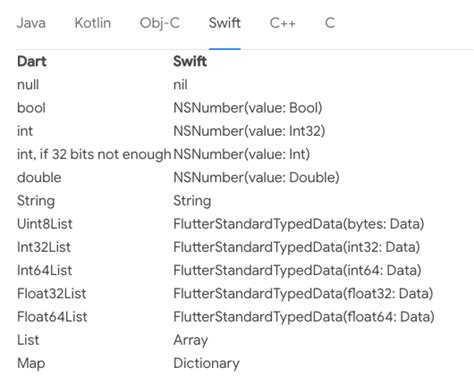Image resolution: width=474 pixels, height=384 pixels.
Task: Select FlutterStandardTypedData(bytes: Data) text
Action: click(x=299, y=224)
